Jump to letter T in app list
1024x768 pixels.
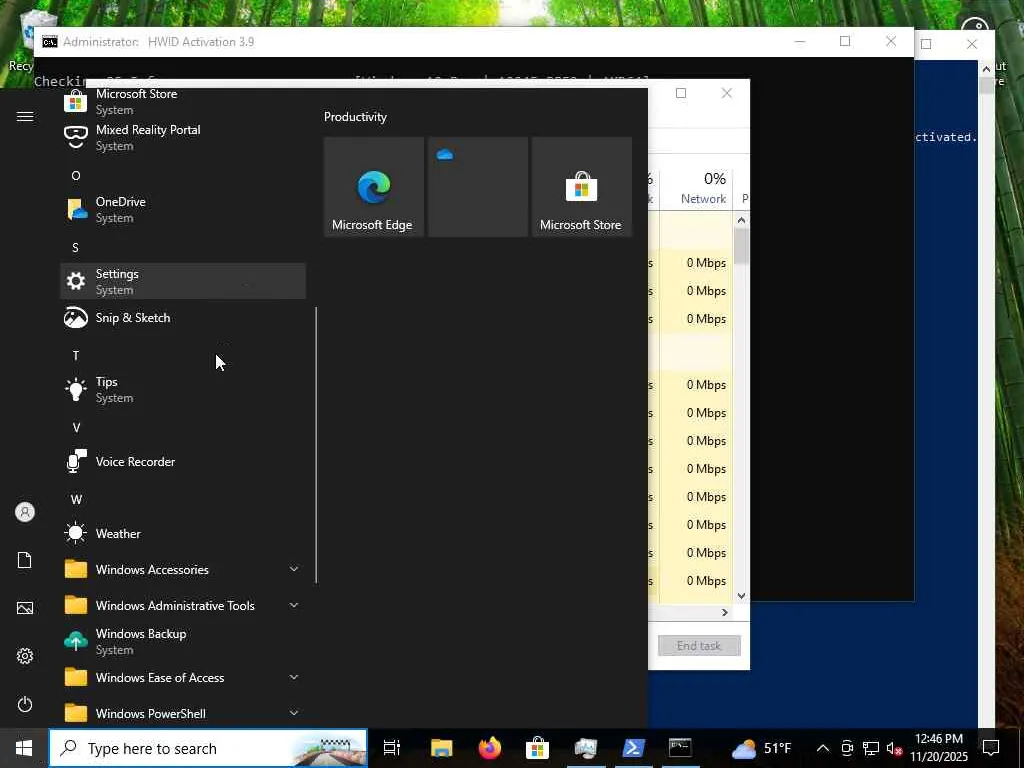pyautogui.click(x=76, y=355)
